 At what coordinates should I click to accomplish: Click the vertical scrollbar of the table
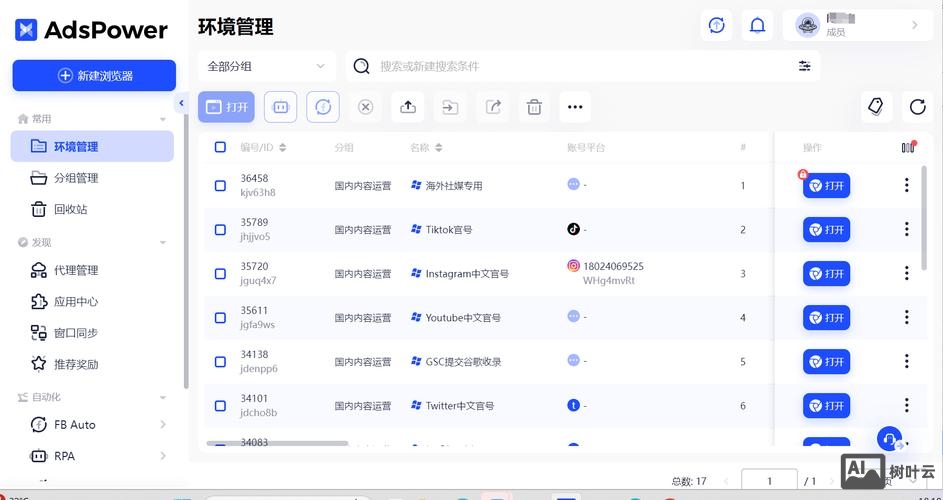pyautogui.click(x=924, y=218)
